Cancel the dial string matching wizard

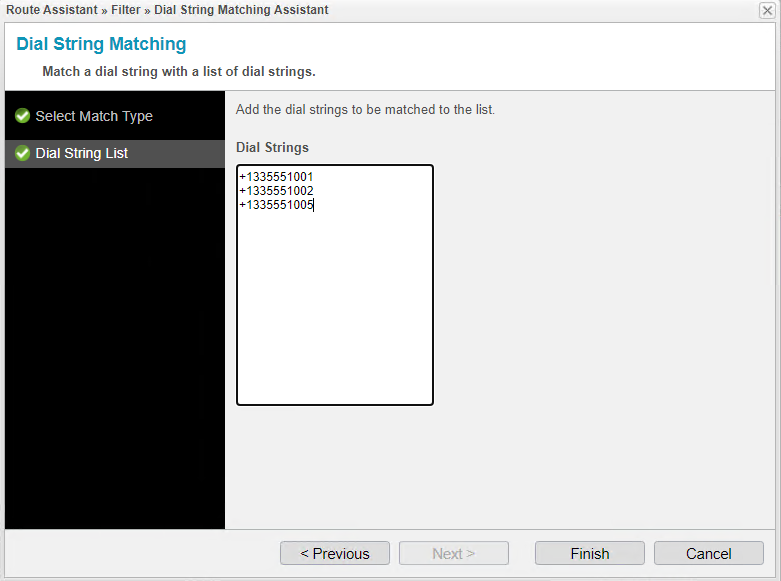709,554
